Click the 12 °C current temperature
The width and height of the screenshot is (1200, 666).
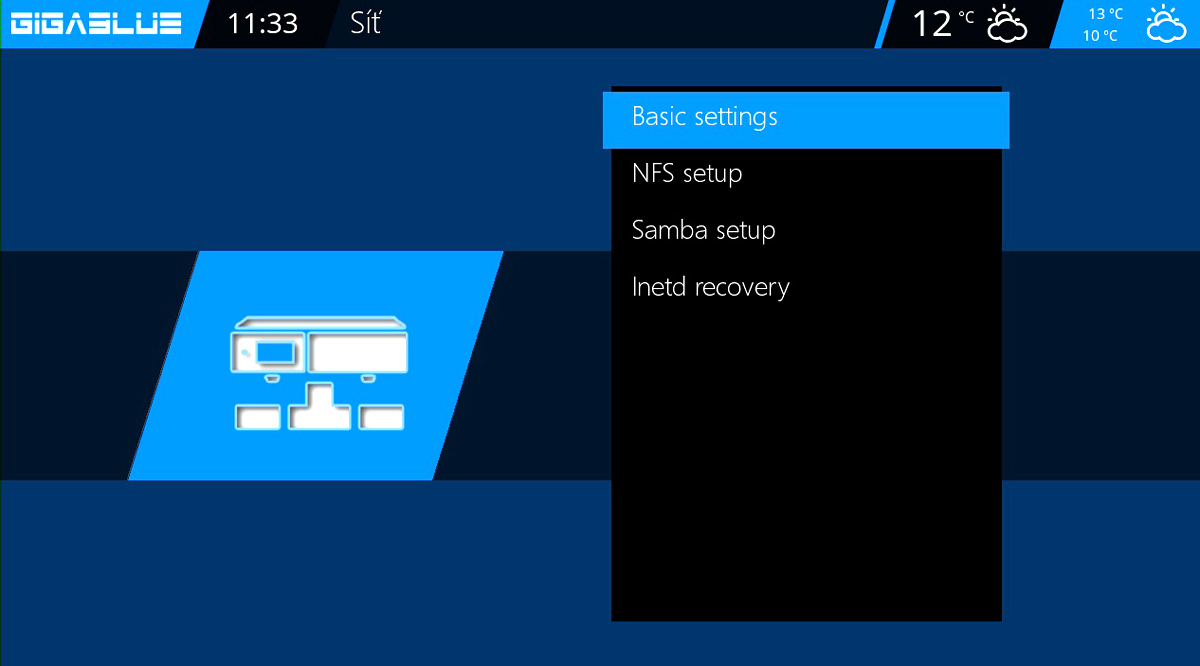(x=942, y=23)
